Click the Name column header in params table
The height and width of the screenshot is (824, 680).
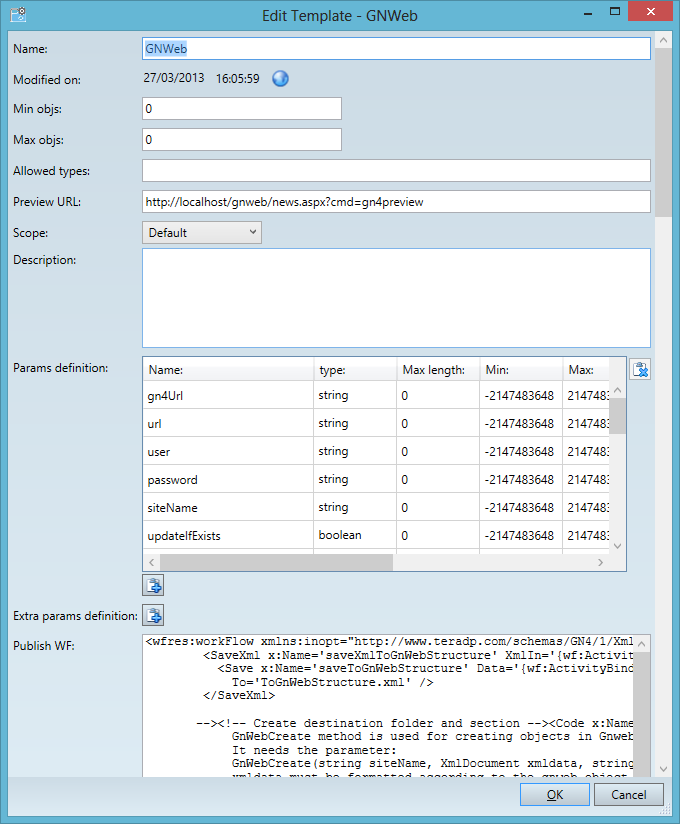[x=228, y=369]
